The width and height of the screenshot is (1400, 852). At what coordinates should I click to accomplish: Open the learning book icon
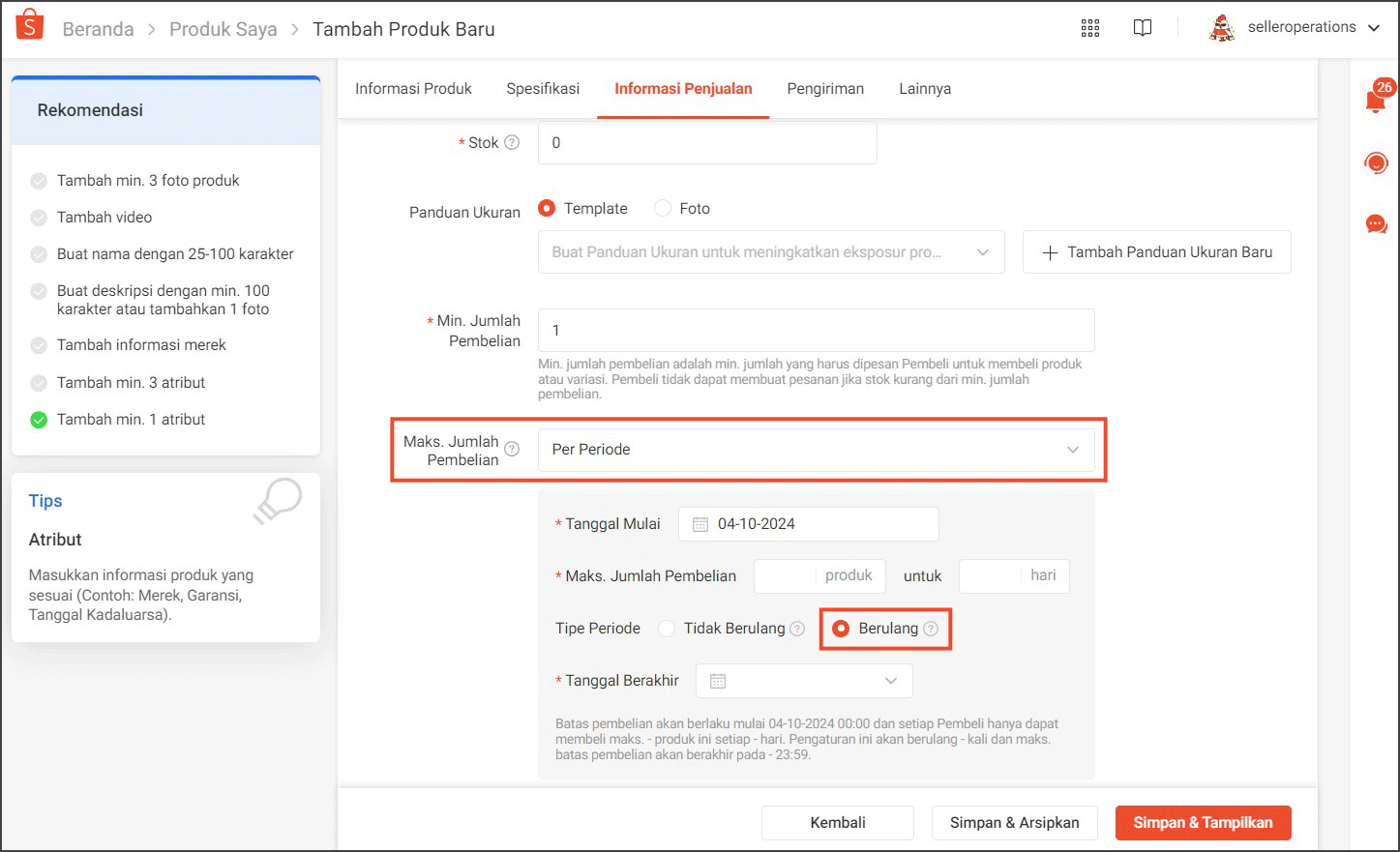[x=1142, y=28]
